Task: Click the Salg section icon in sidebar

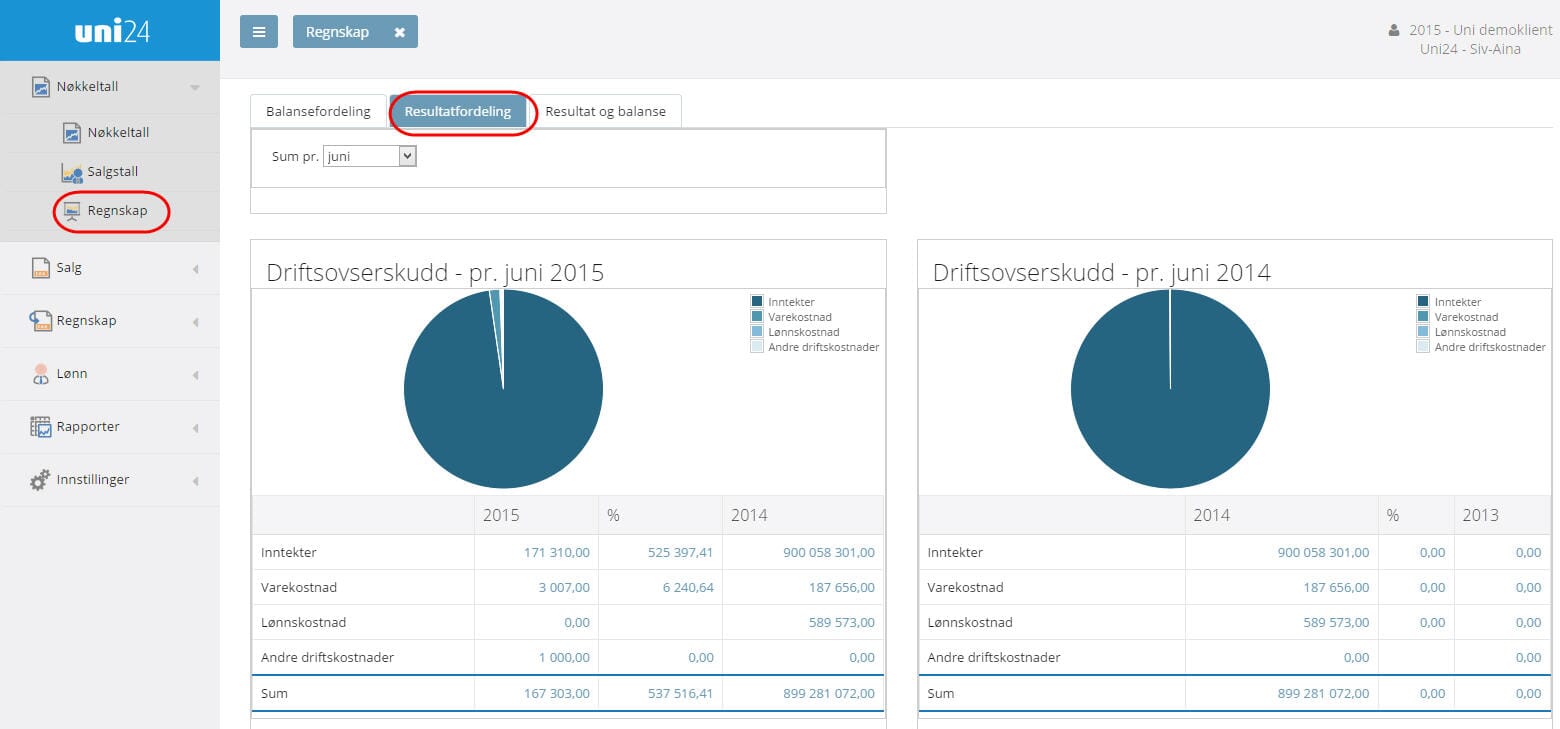Action: (40, 268)
